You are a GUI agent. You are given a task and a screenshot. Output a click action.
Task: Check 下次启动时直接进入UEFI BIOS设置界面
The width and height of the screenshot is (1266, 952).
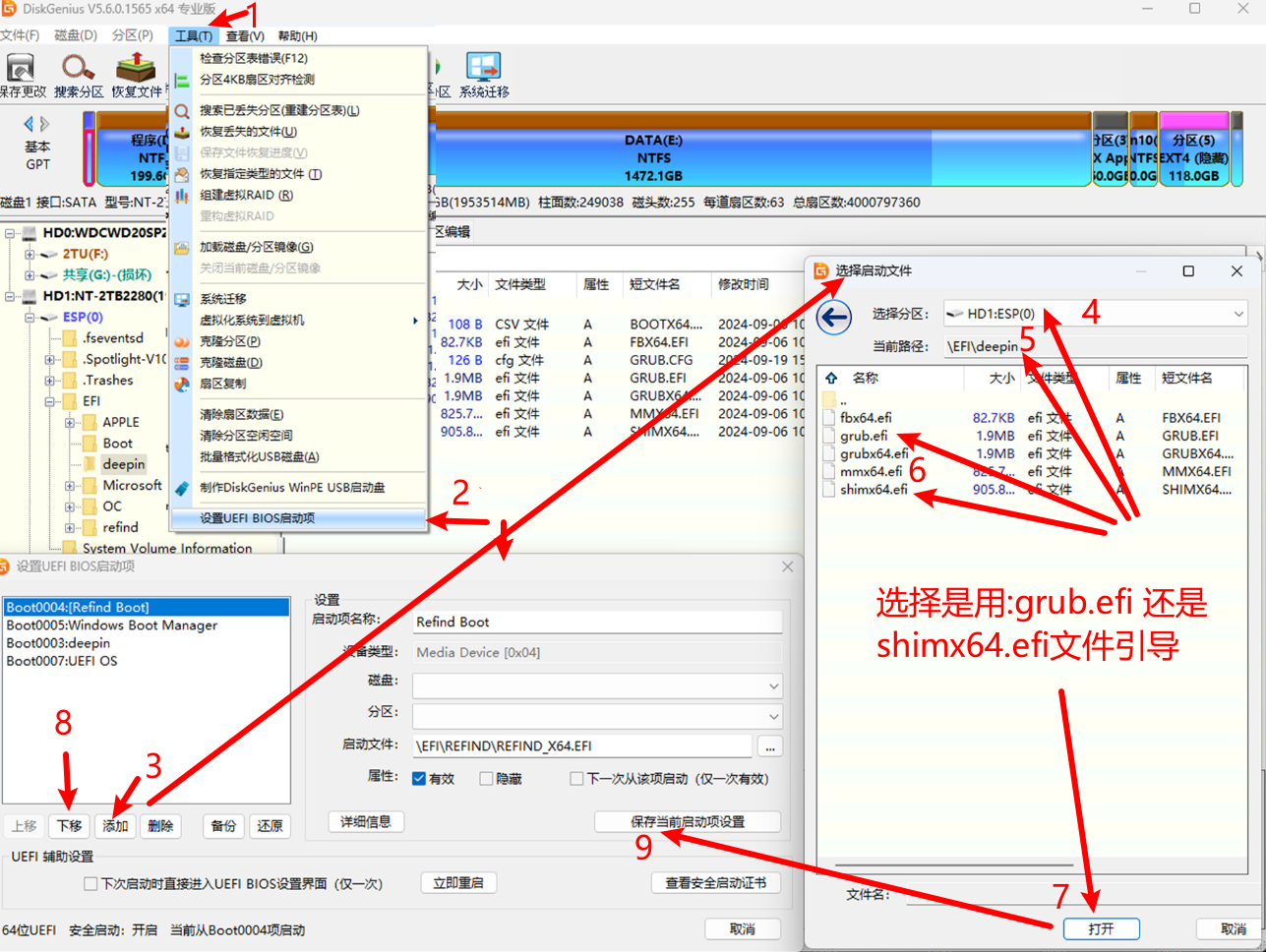[90, 884]
